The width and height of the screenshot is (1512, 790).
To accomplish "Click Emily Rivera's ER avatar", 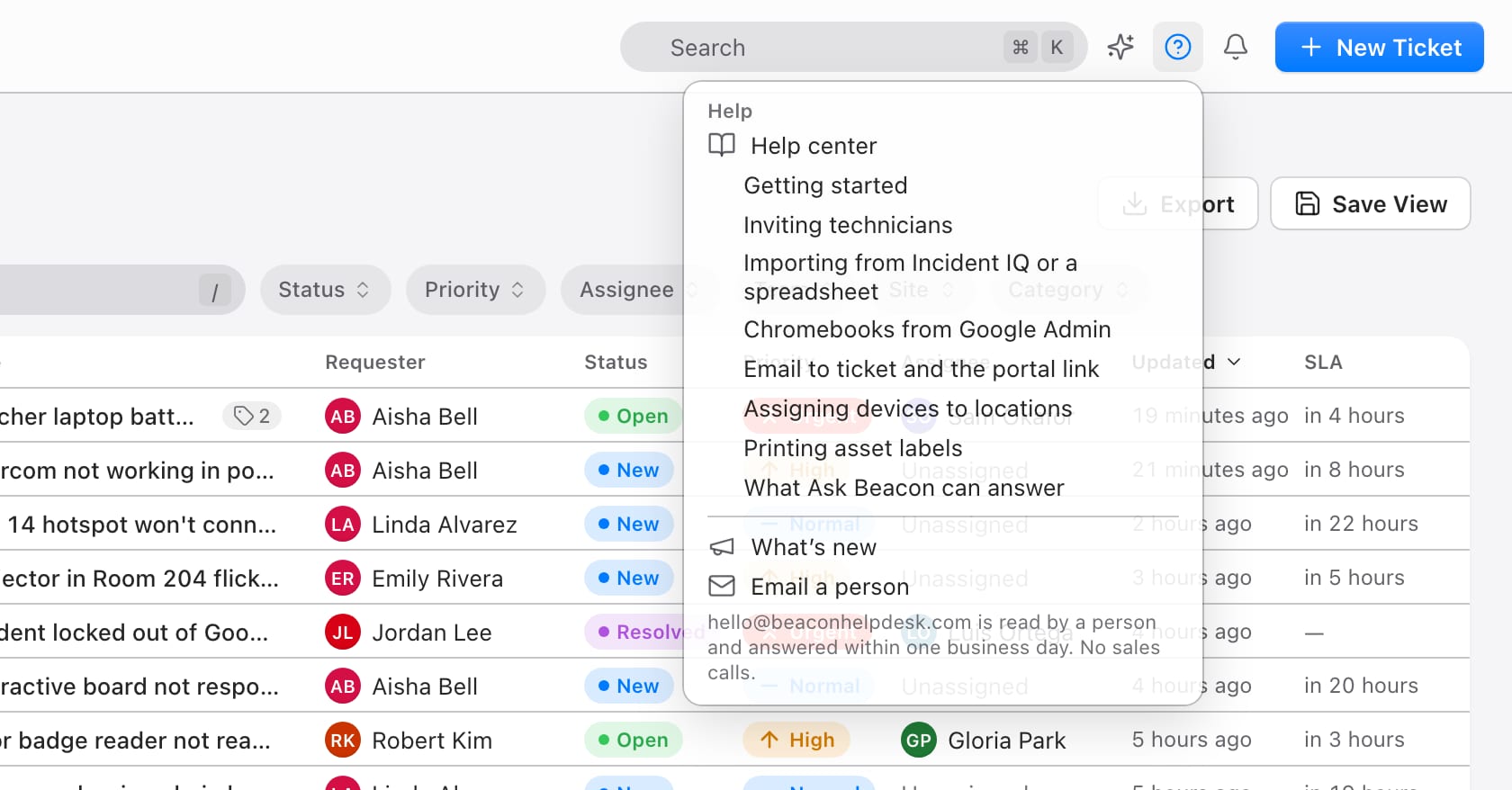I will (x=343, y=579).
